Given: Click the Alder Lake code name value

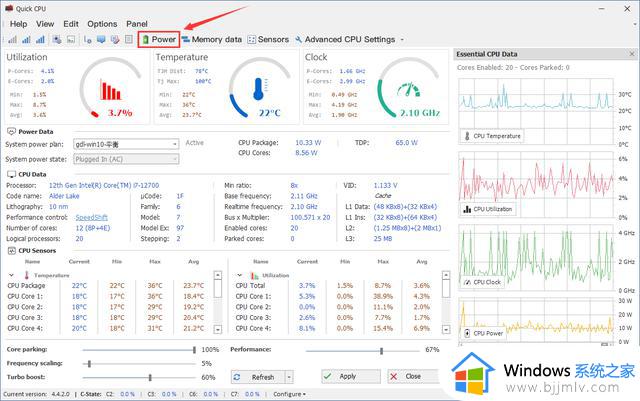Looking at the screenshot, I should [x=64, y=196].
